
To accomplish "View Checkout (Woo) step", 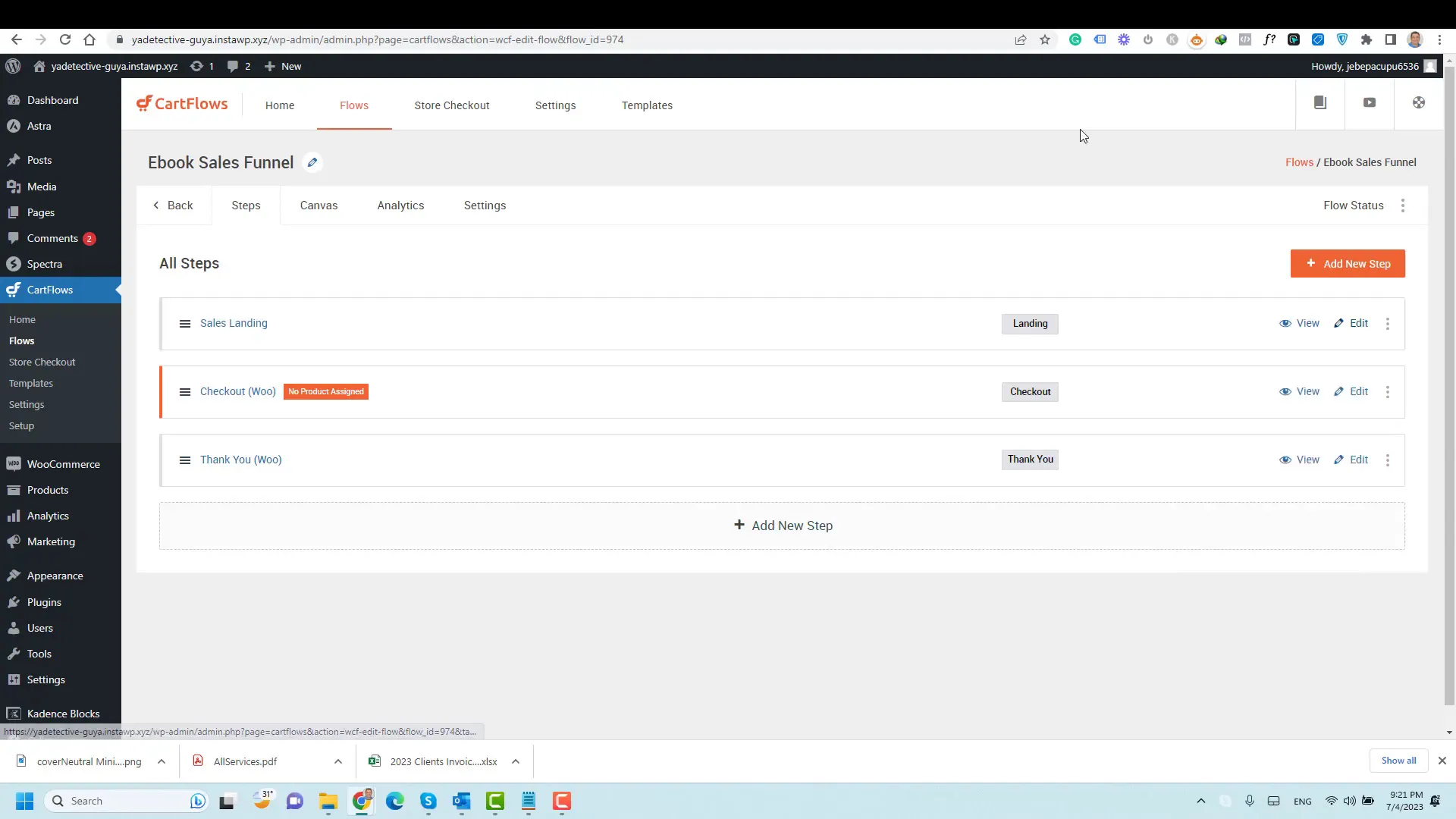I will (x=1300, y=391).
